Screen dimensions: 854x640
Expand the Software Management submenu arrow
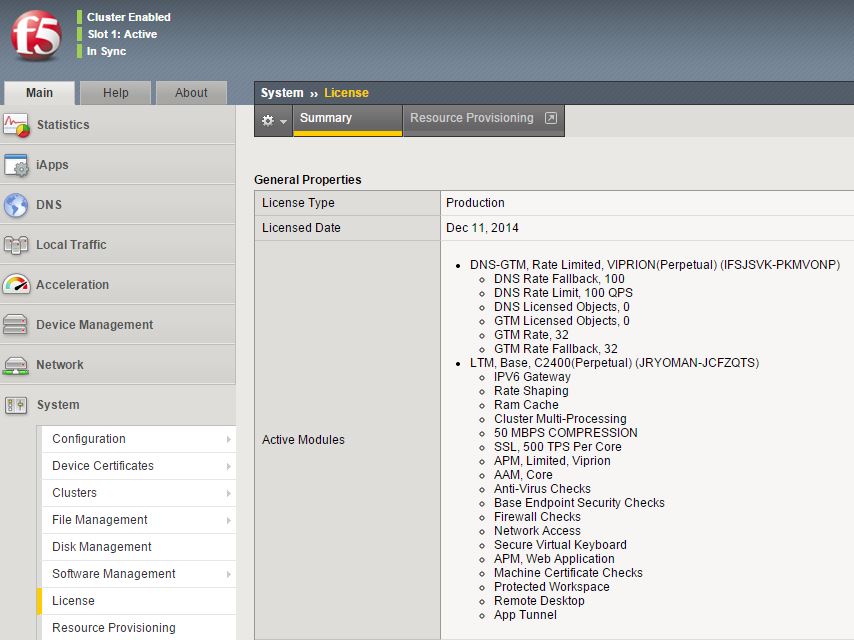[x=228, y=574]
